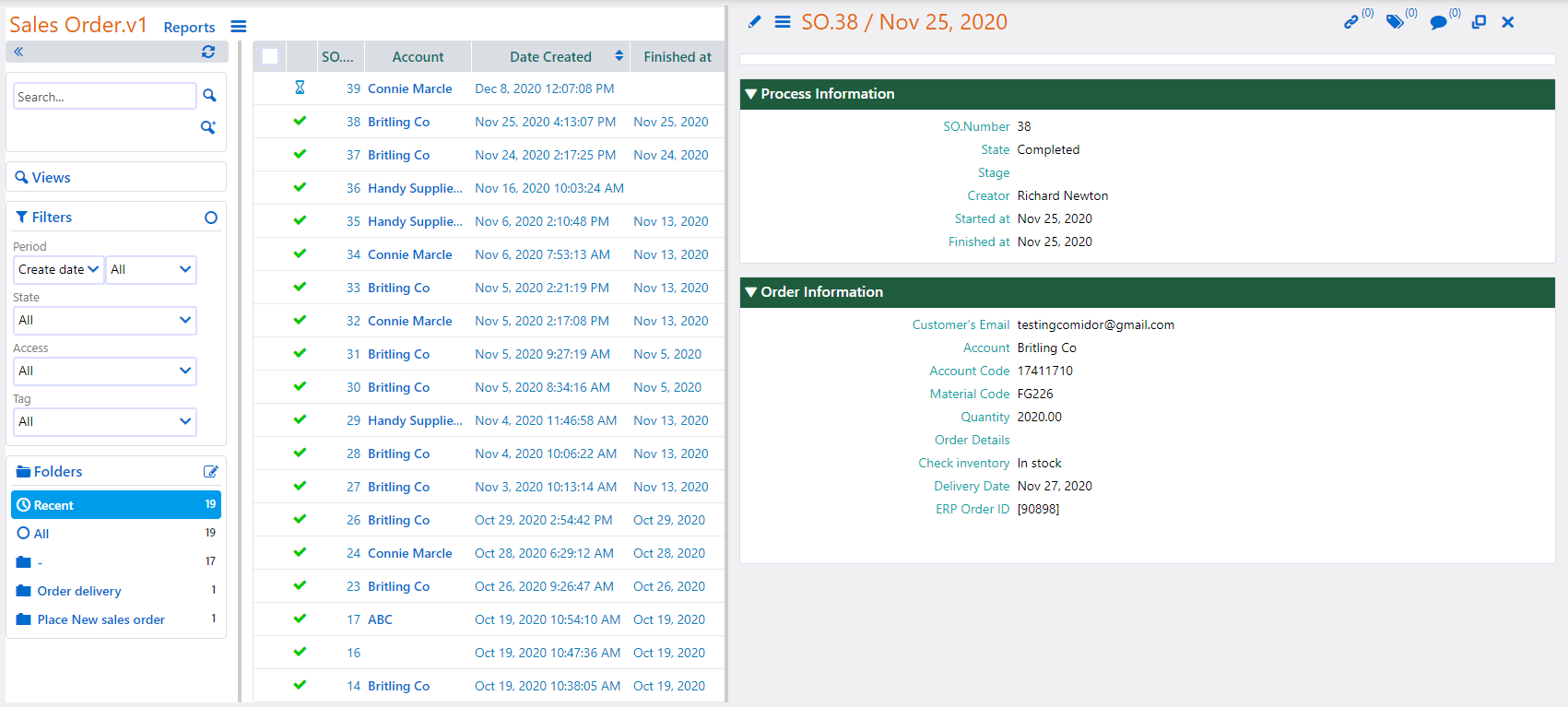
Task: Click the refresh icon in the sidebar
Action: 208,53
